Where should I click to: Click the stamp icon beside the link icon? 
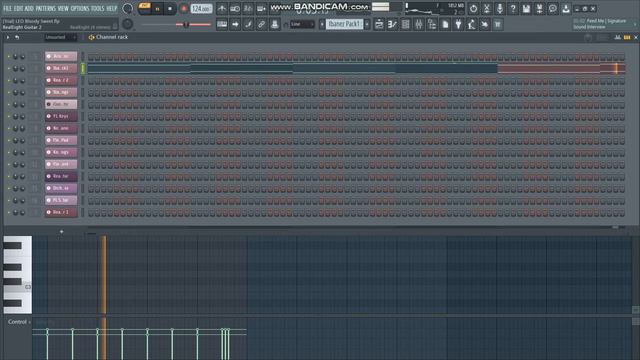click(x=275, y=24)
